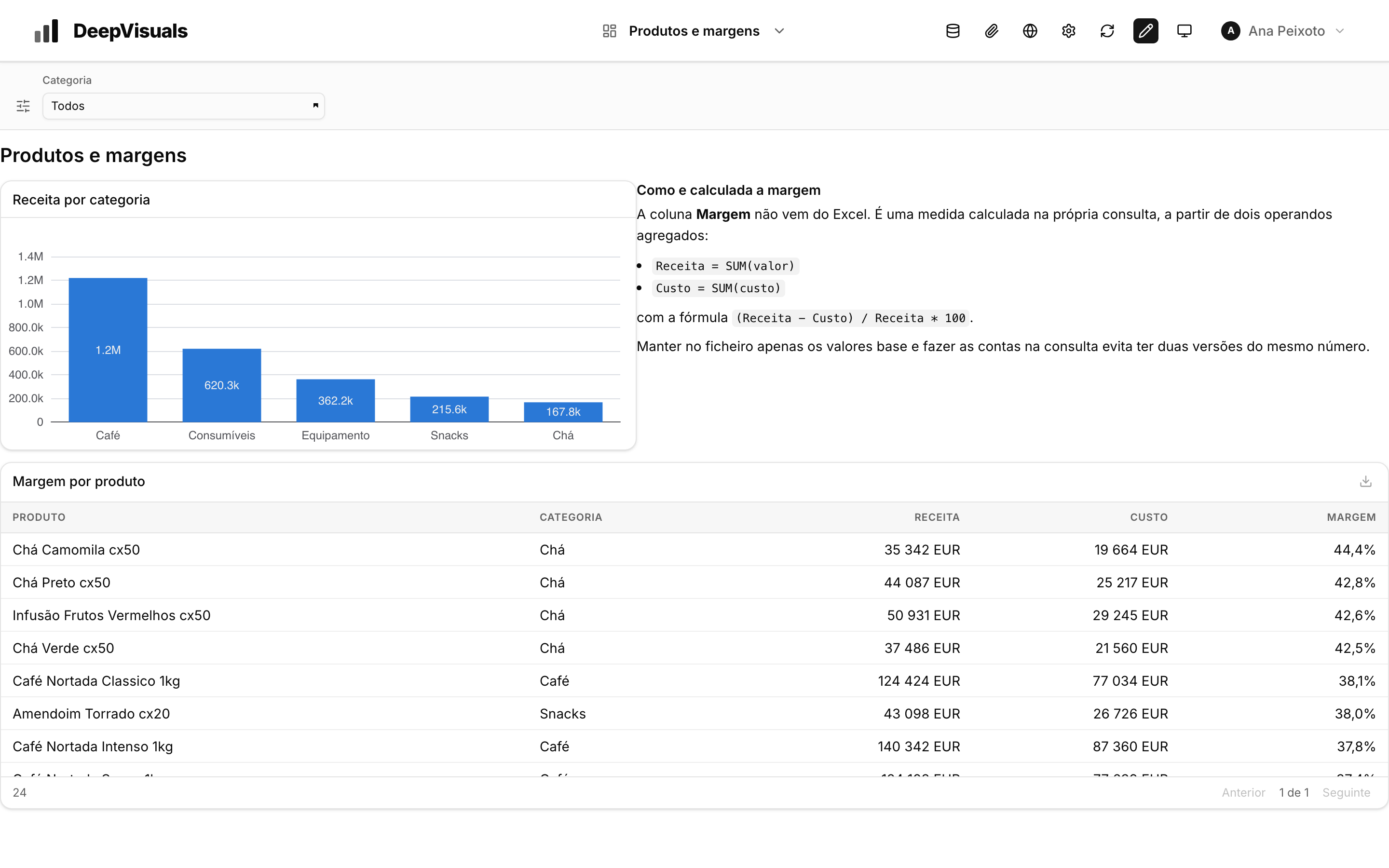Click the 1 de 1 page indicator

(x=1294, y=792)
